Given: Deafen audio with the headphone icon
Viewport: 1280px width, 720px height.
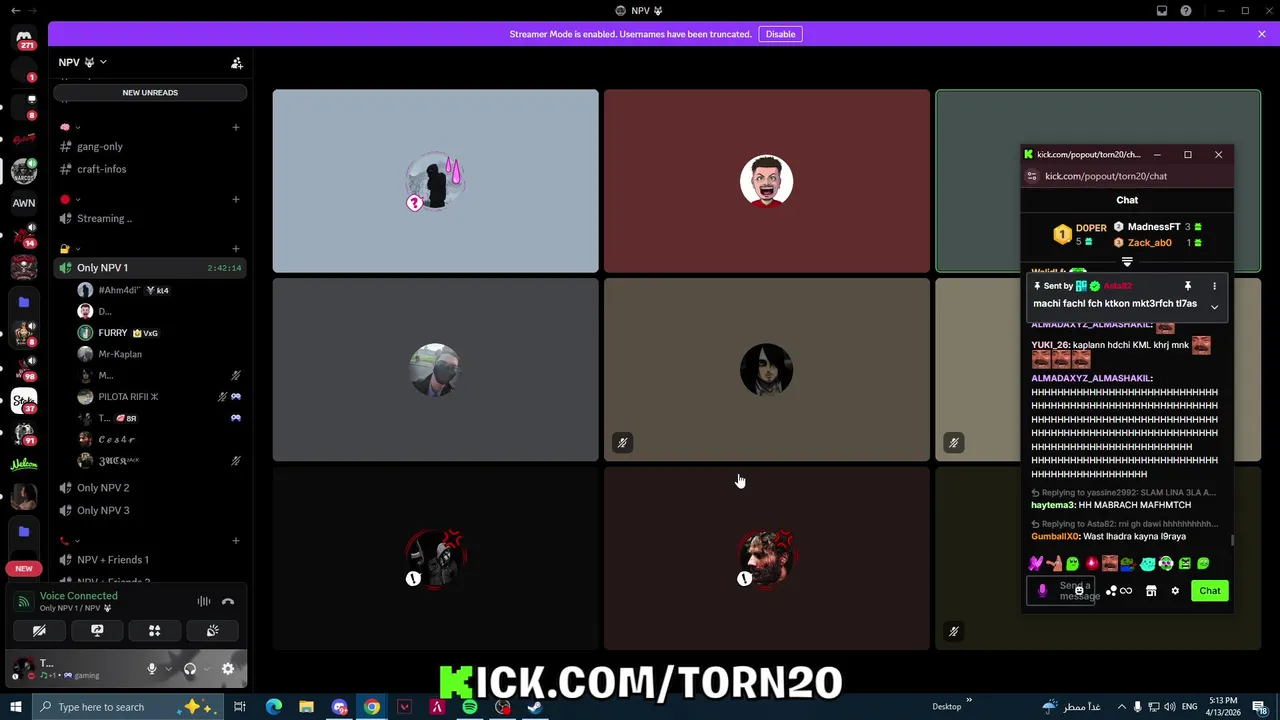Looking at the screenshot, I should click(190, 669).
